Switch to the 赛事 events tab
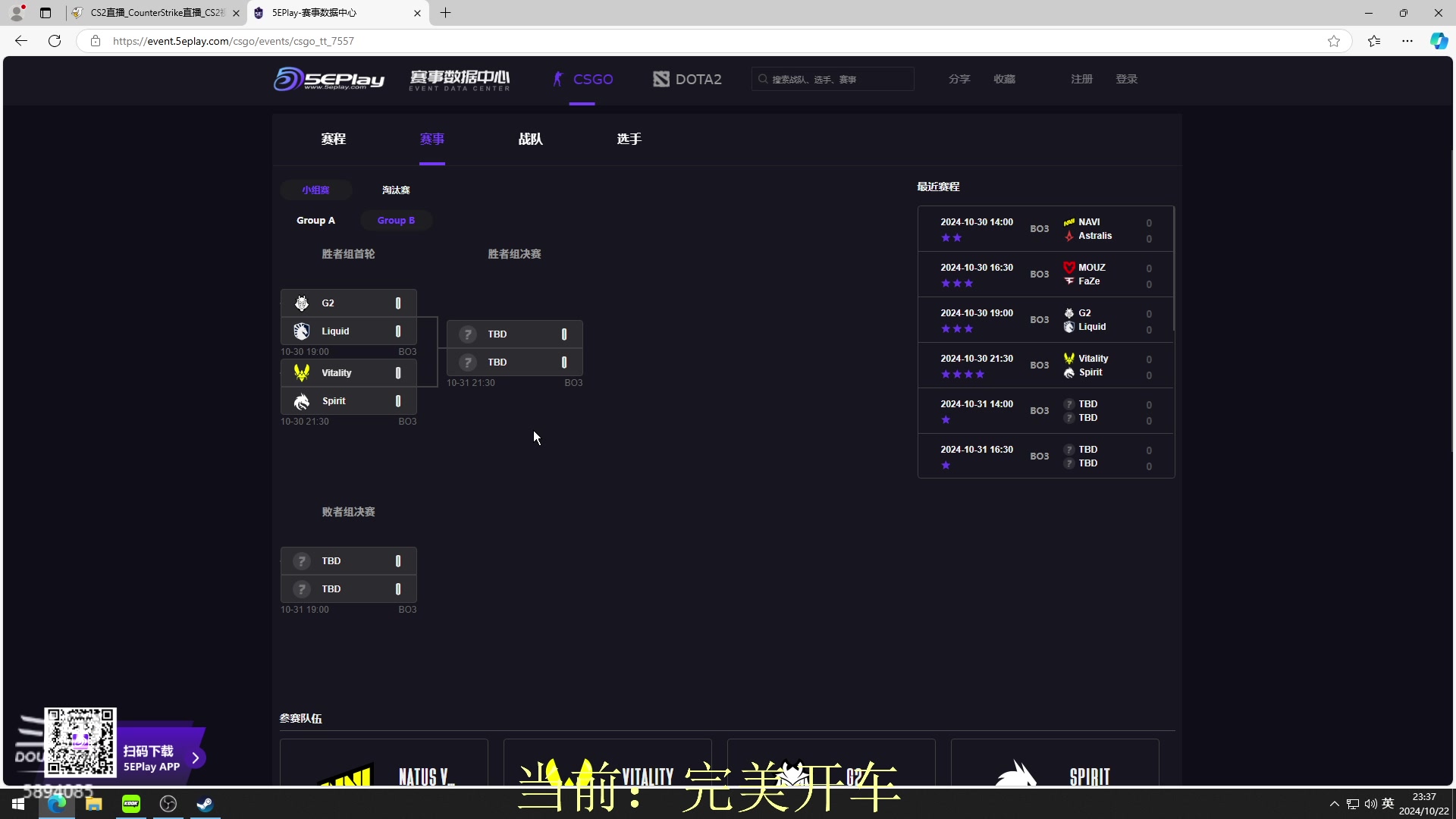1456x819 pixels. 432,139
